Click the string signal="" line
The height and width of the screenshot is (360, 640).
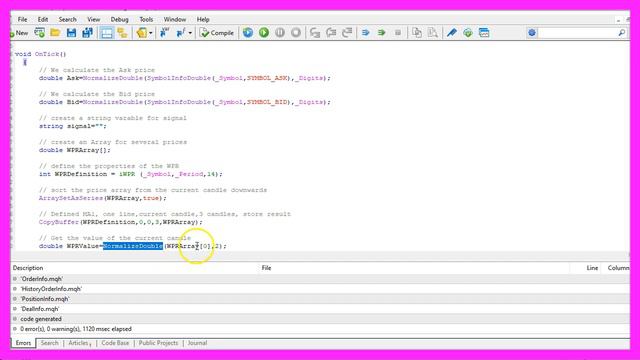(73, 126)
